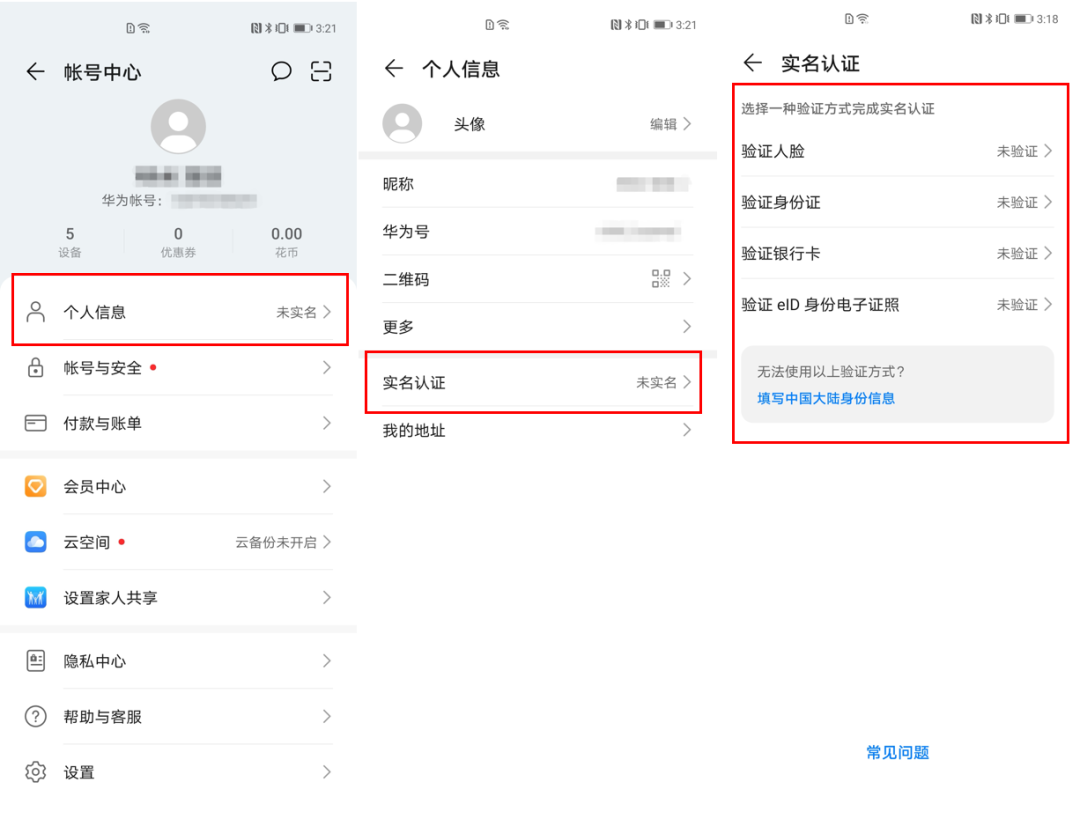
Task: Click the back arrow on 个人信息 page
Action: coord(392,69)
